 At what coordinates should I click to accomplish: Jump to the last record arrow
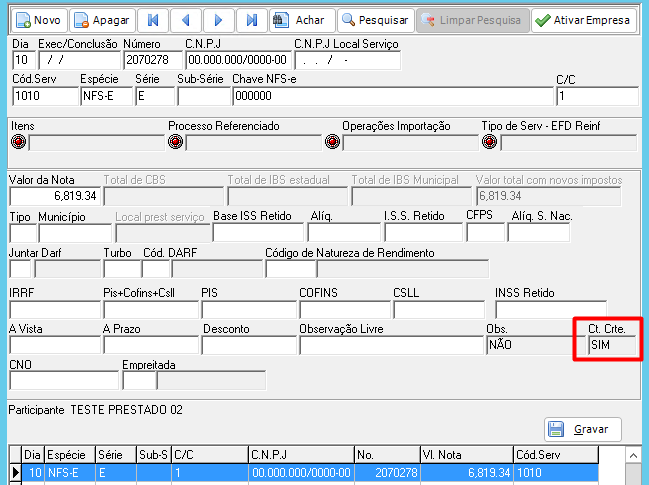pos(252,20)
